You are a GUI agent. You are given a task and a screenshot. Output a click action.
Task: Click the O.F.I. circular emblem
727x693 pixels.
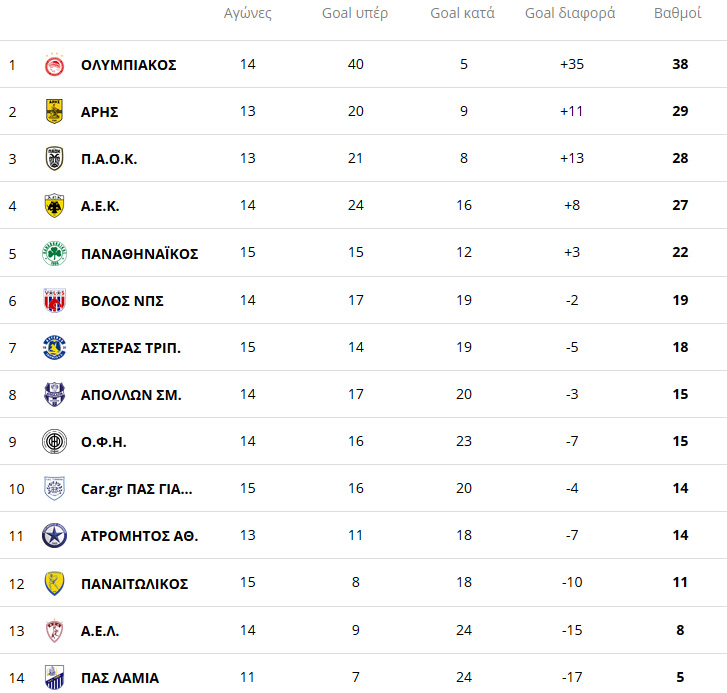click(54, 441)
